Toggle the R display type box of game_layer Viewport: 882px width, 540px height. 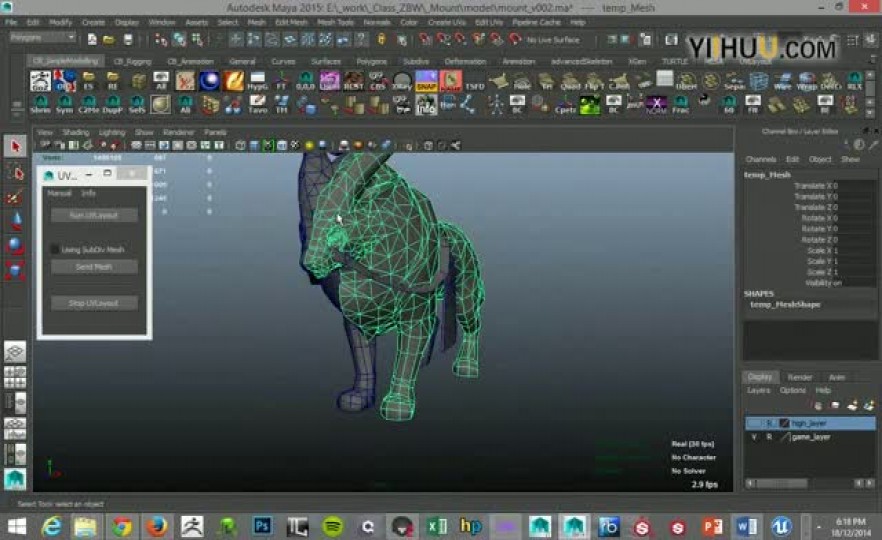[770, 437]
